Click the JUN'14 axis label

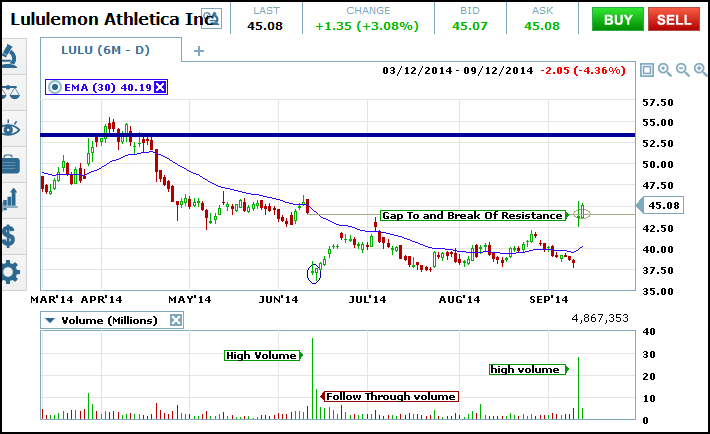[x=278, y=299]
